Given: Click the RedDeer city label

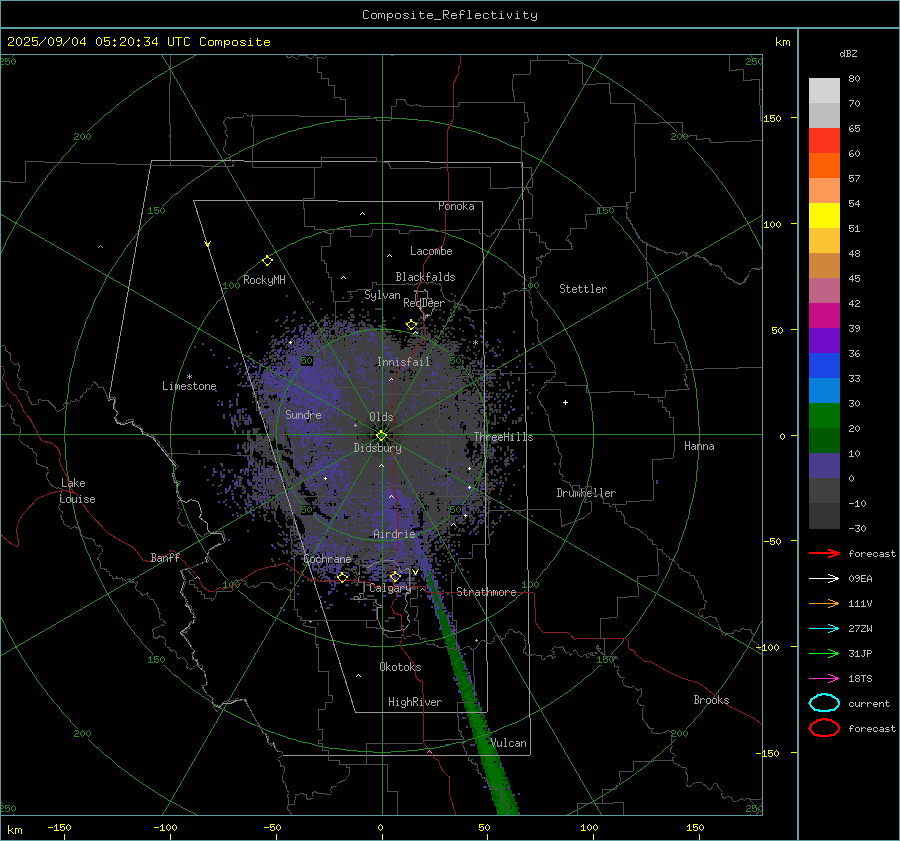Looking at the screenshot, I should click(x=424, y=303).
